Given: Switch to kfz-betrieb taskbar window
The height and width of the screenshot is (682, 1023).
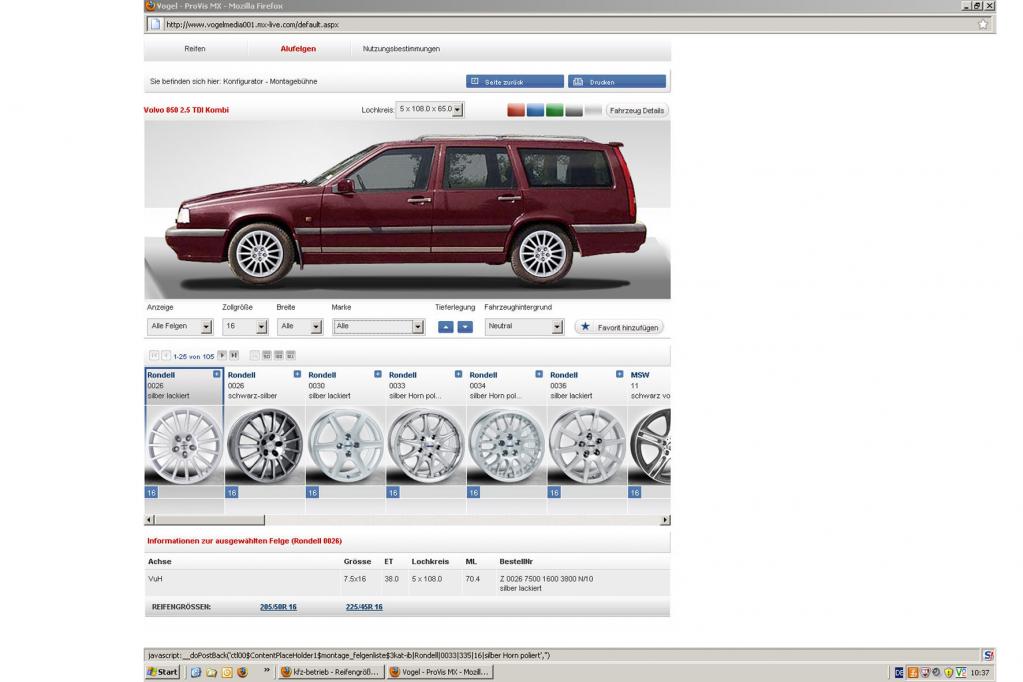Looking at the screenshot, I should coord(330,672).
